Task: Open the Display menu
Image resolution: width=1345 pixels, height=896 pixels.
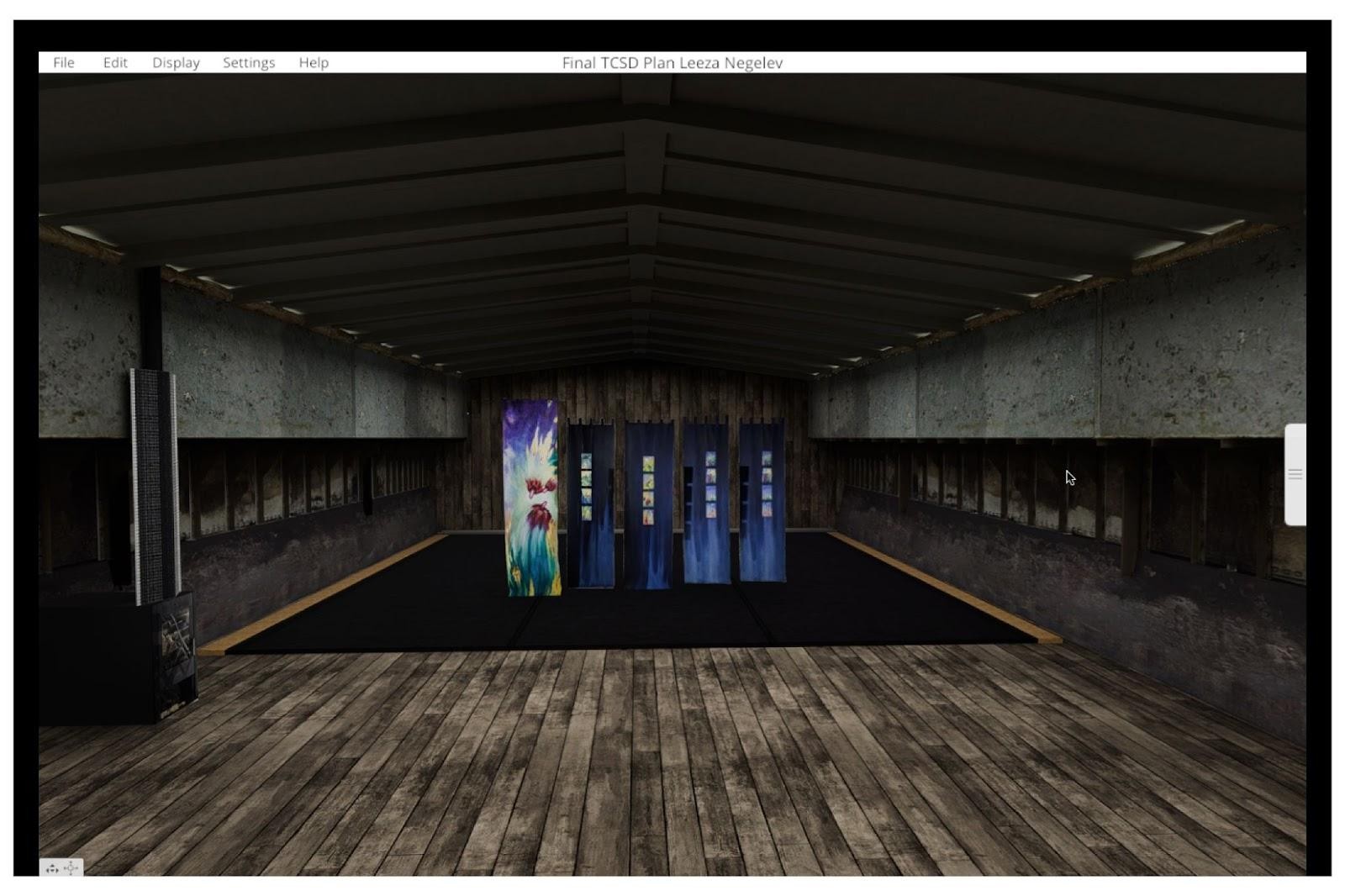Action: (x=176, y=63)
